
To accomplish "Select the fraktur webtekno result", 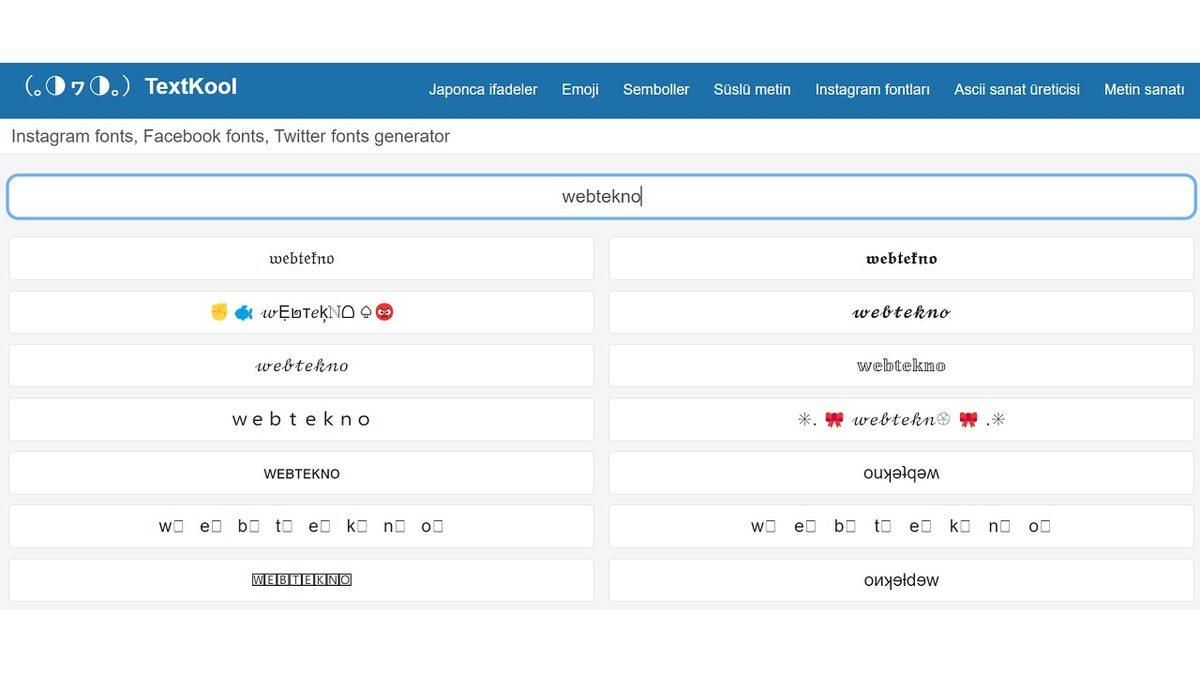I will pyautogui.click(x=301, y=259).
